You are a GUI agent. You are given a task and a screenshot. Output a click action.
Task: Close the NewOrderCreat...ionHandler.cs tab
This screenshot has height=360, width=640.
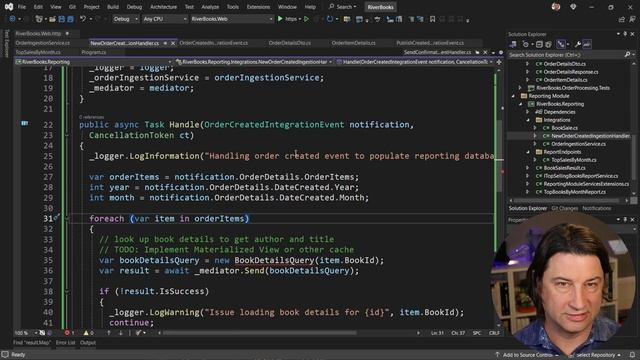pyautogui.click(x=173, y=43)
